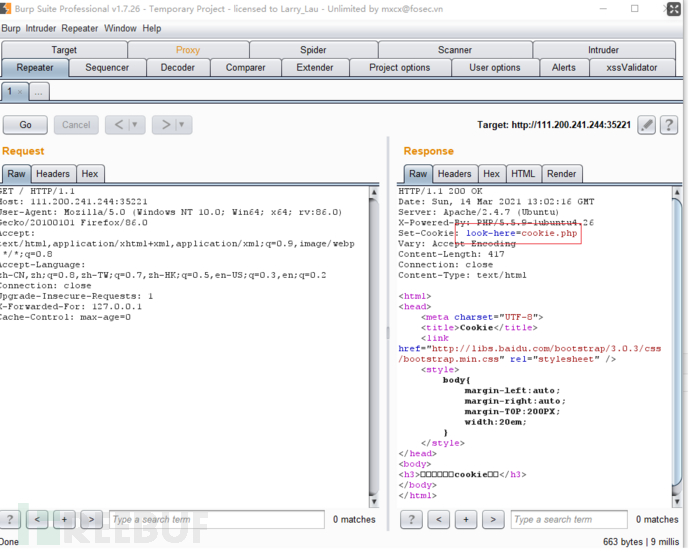The width and height of the screenshot is (690, 552).
Task: Open the Intruder menu
Action: click(x=41, y=28)
